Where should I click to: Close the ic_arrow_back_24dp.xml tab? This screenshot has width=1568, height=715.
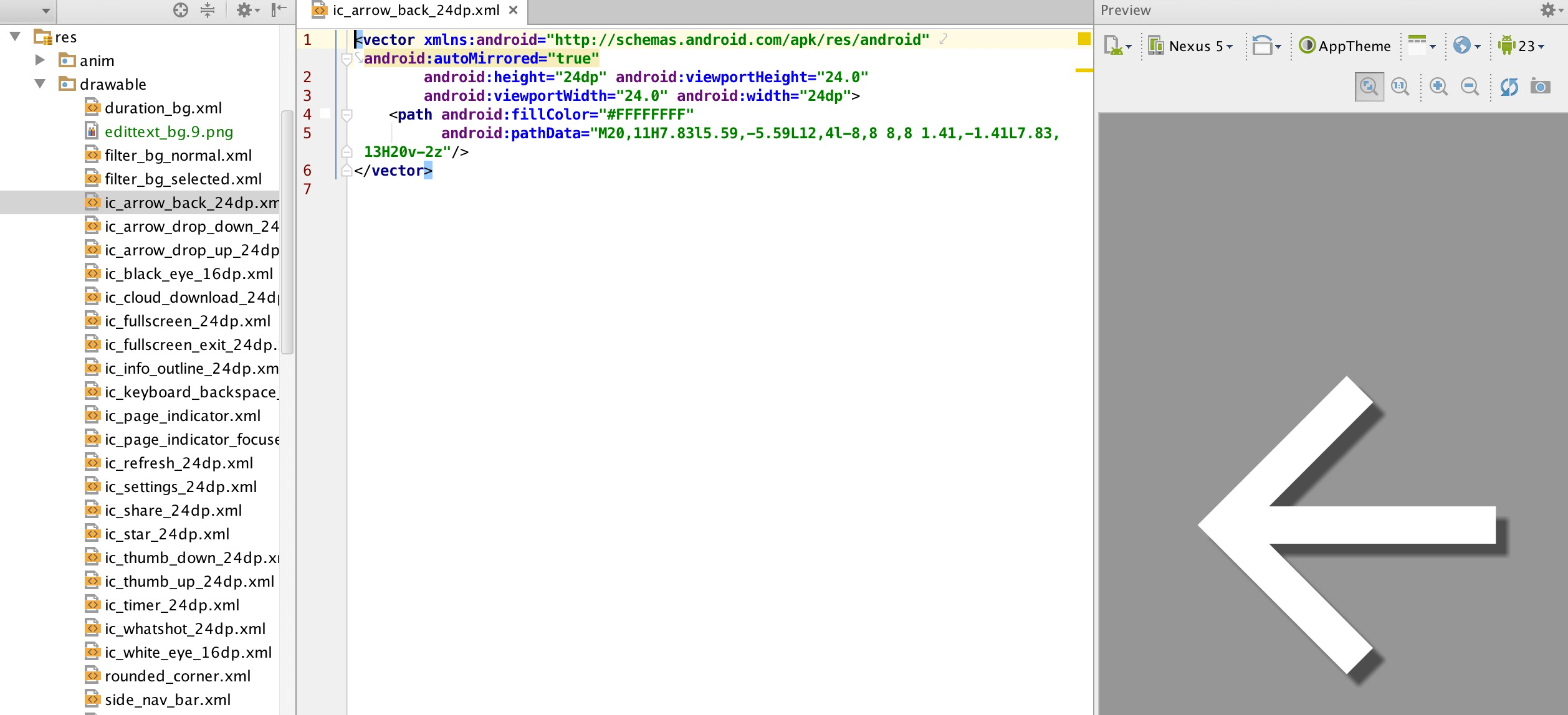513,10
